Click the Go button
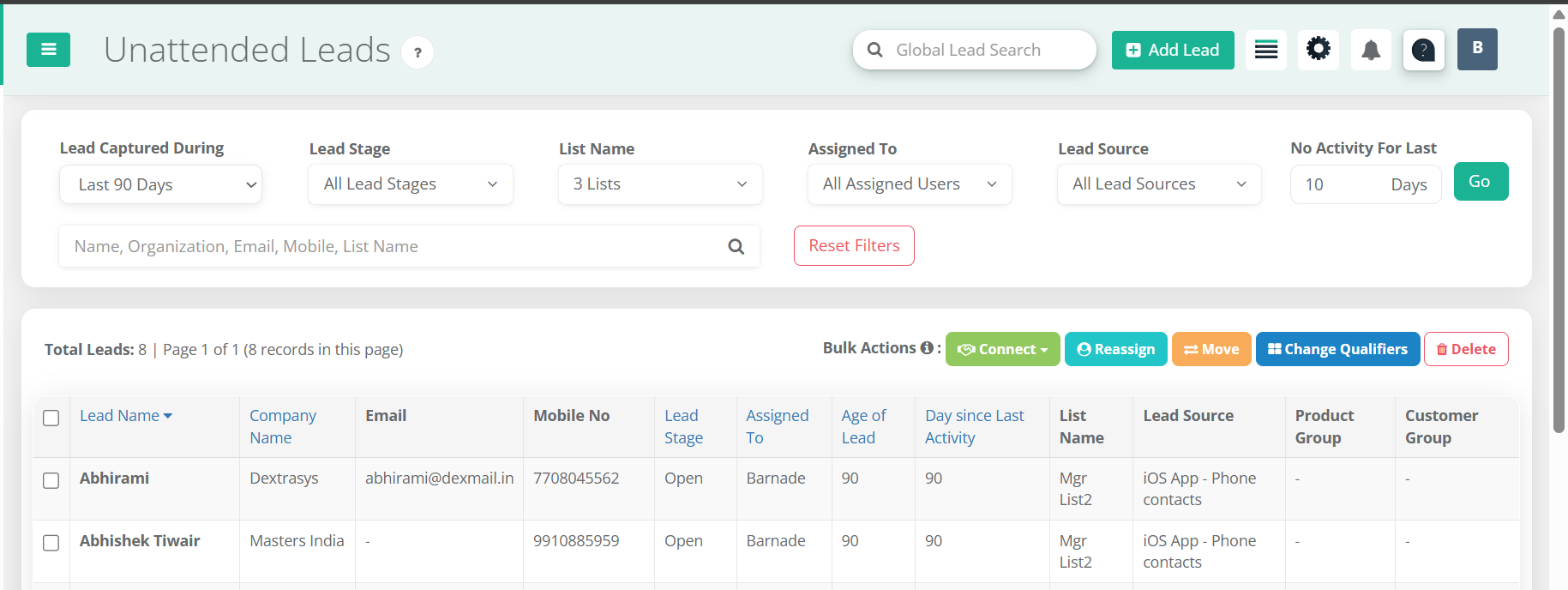This screenshot has width=1568, height=590. [x=1481, y=182]
